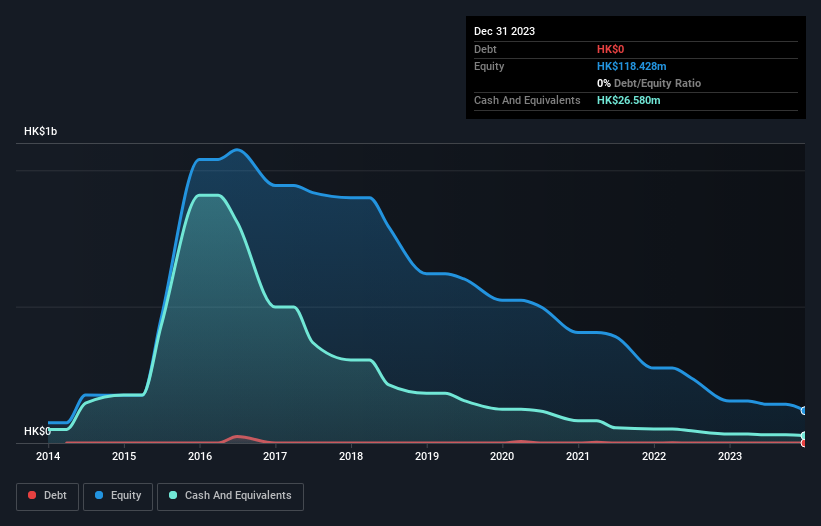Select the blue Equity end-of-line marker

pyautogui.click(x=804, y=411)
